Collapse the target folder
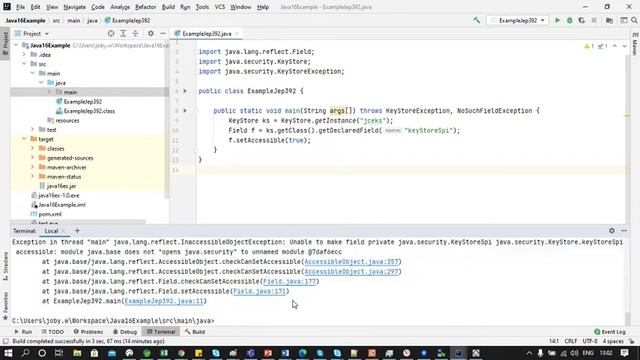Viewport: 640px width, 360px height. 24,139
